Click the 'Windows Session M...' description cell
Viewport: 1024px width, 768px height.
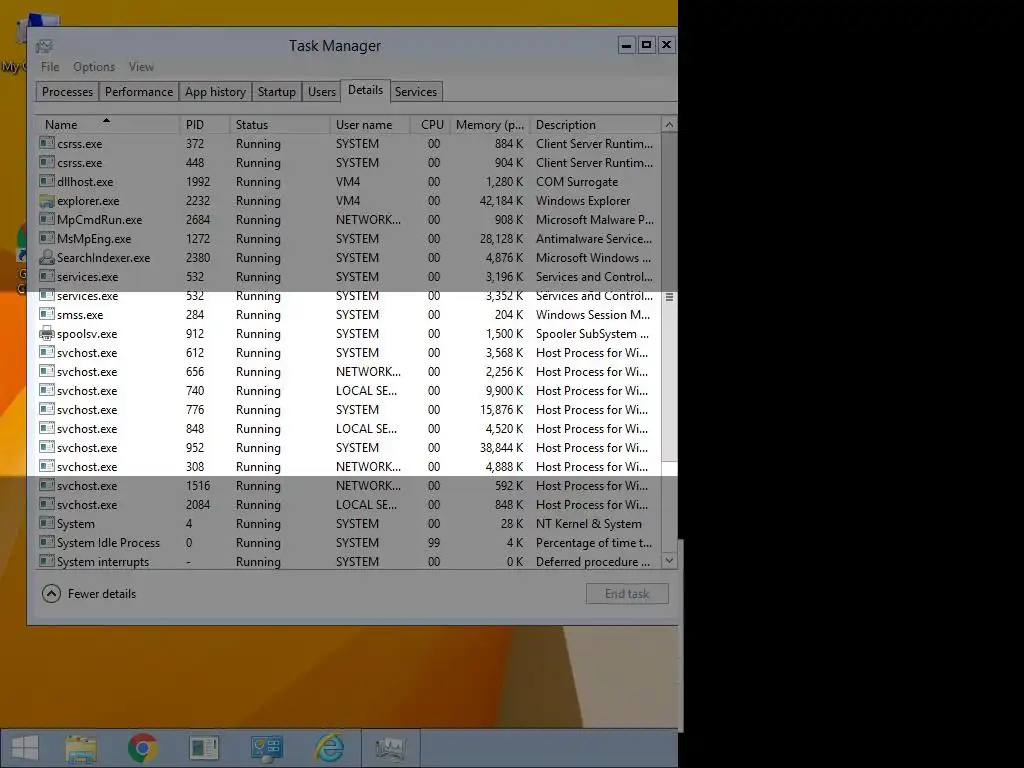coord(593,314)
